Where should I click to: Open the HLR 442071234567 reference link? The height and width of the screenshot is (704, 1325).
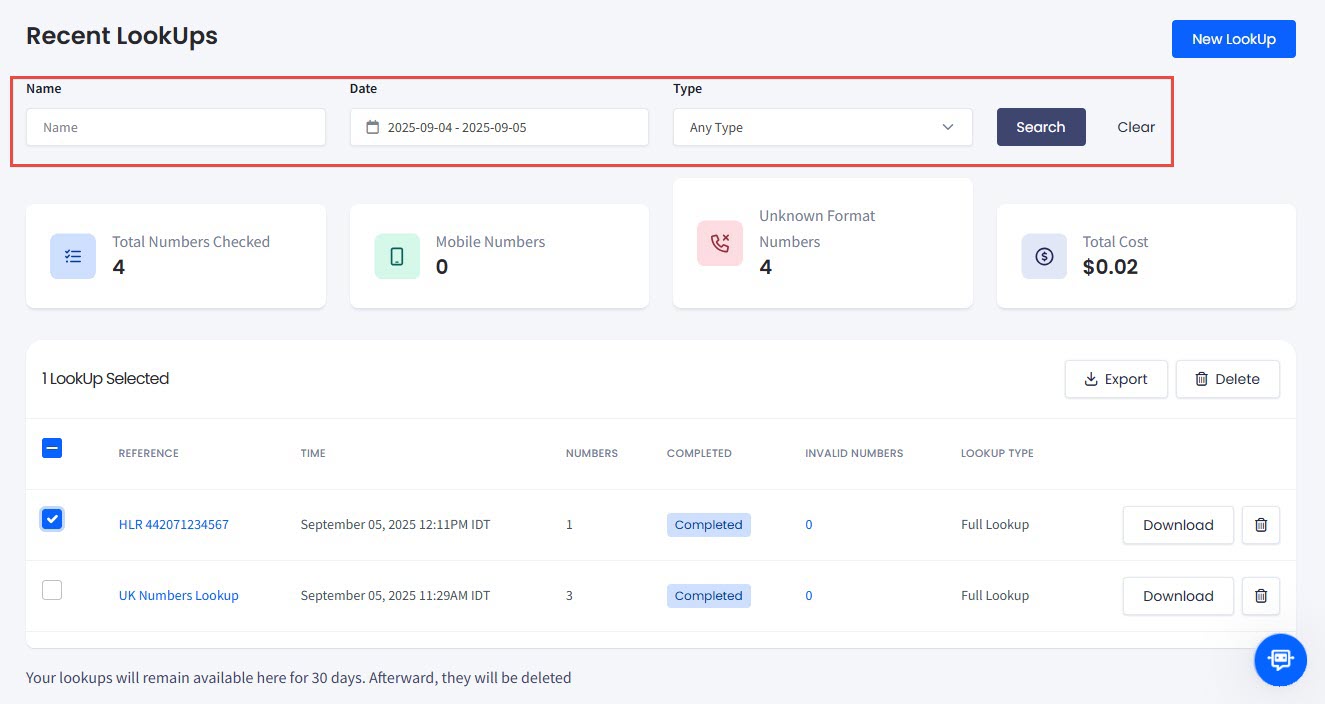click(174, 525)
